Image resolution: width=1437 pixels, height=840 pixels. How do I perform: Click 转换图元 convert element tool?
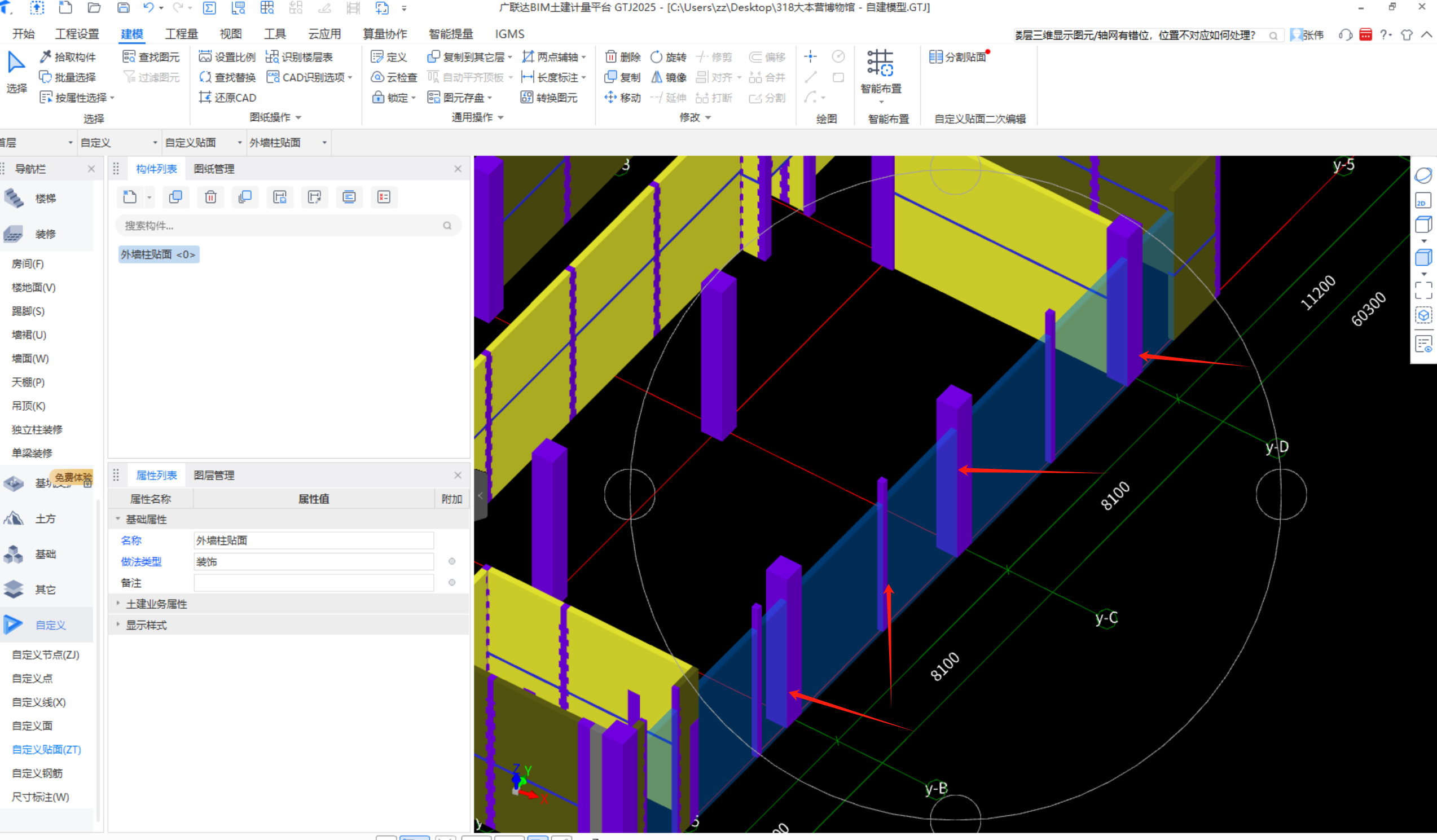pos(548,98)
